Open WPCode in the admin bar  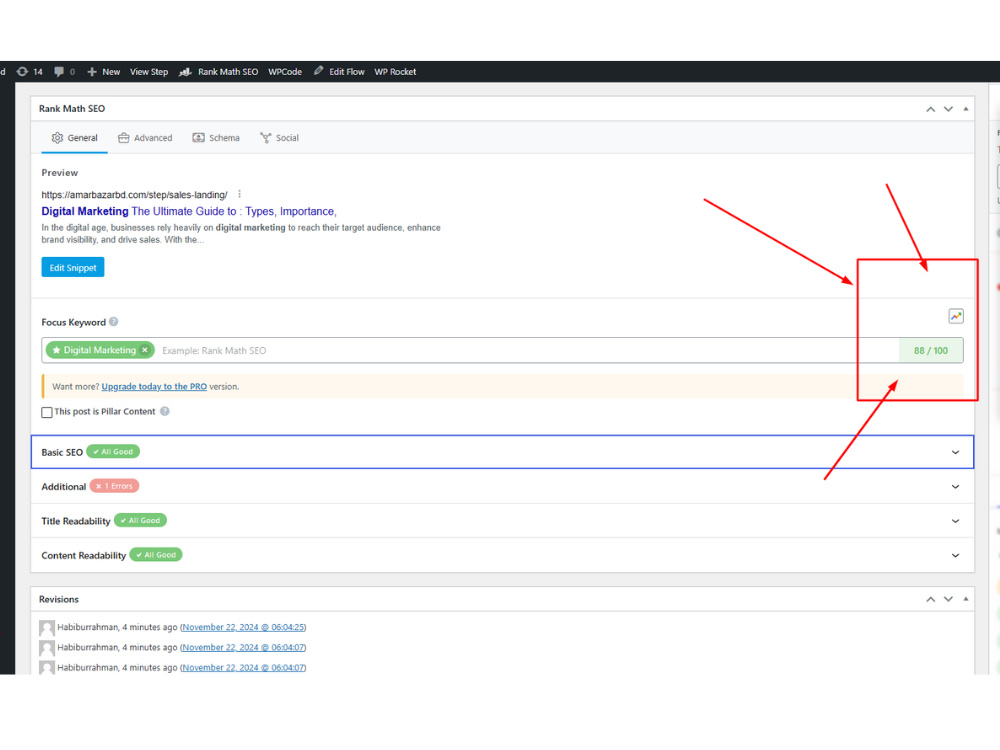[x=284, y=72]
